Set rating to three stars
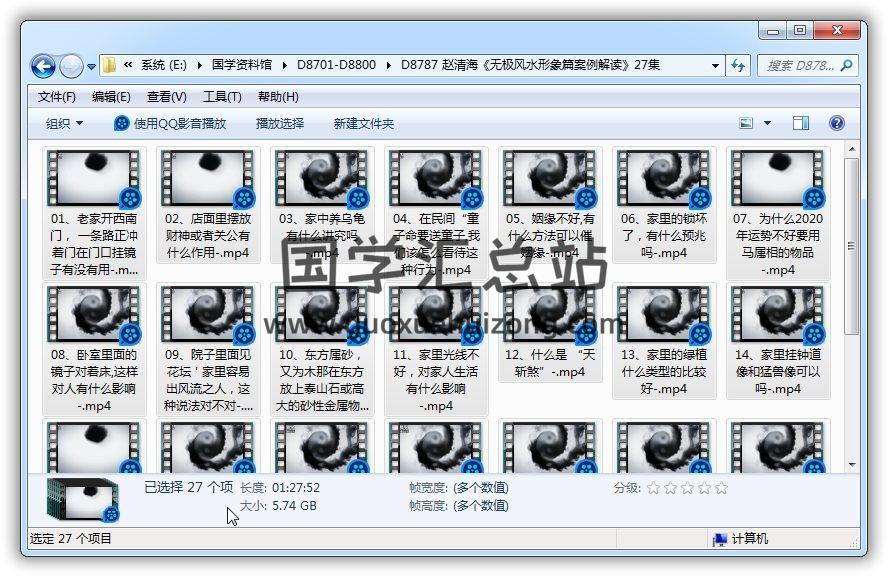The width and height of the screenshot is (888, 577). click(x=688, y=488)
